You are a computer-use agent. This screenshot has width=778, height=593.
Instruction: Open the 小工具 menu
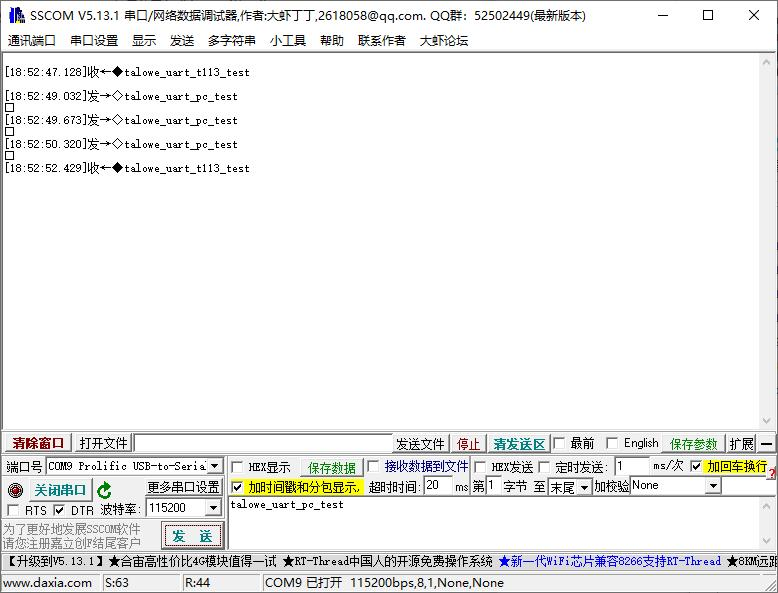click(x=288, y=40)
